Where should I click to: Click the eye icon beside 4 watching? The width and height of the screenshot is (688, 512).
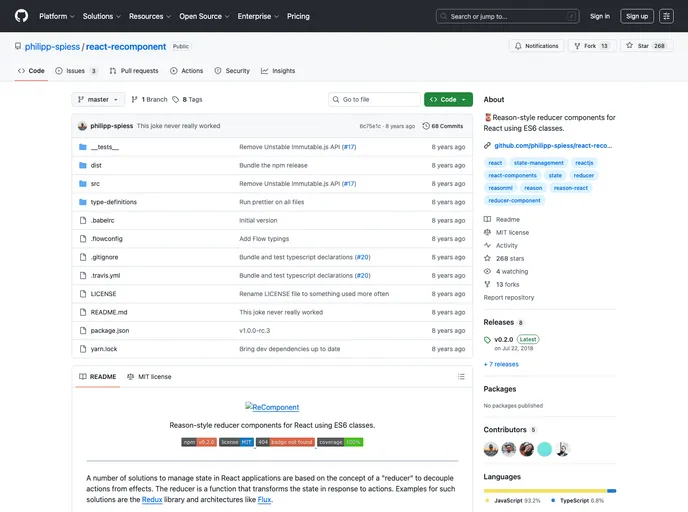[487, 271]
